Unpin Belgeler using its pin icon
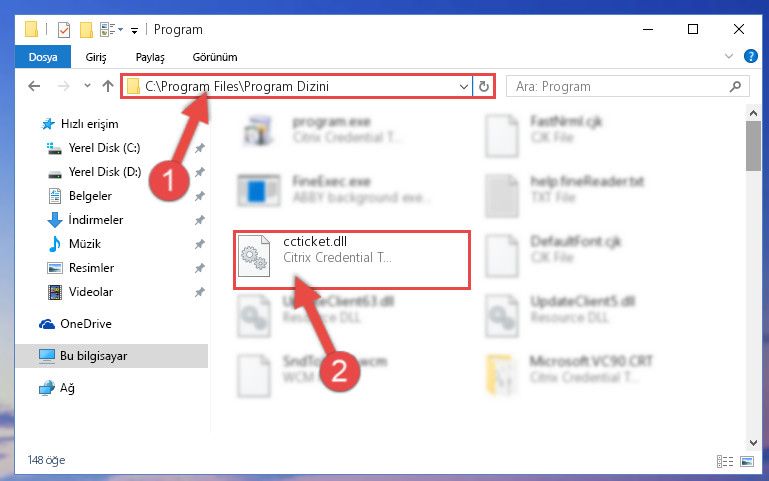 pos(200,196)
